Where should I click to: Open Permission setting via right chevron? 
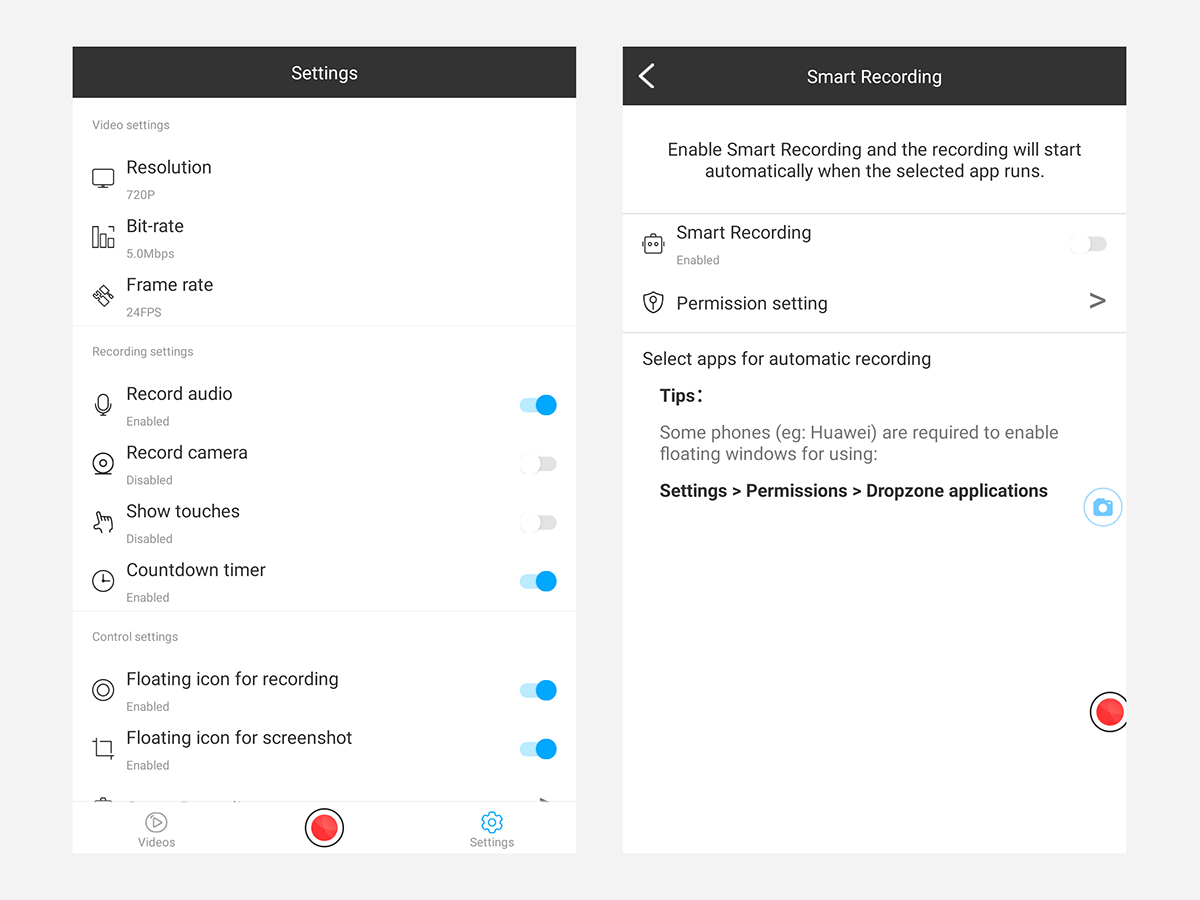coord(1097,301)
